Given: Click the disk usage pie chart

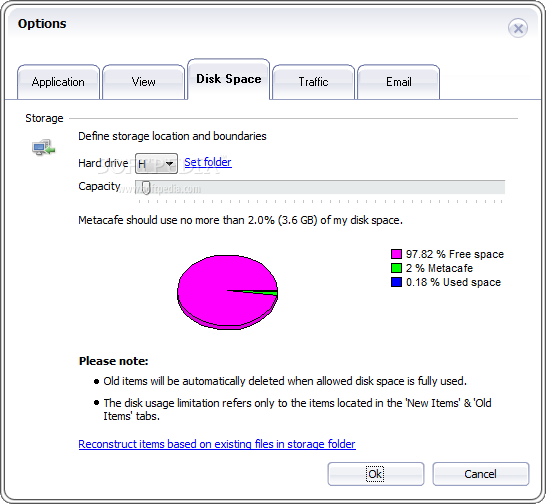Looking at the screenshot, I should point(227,292).
